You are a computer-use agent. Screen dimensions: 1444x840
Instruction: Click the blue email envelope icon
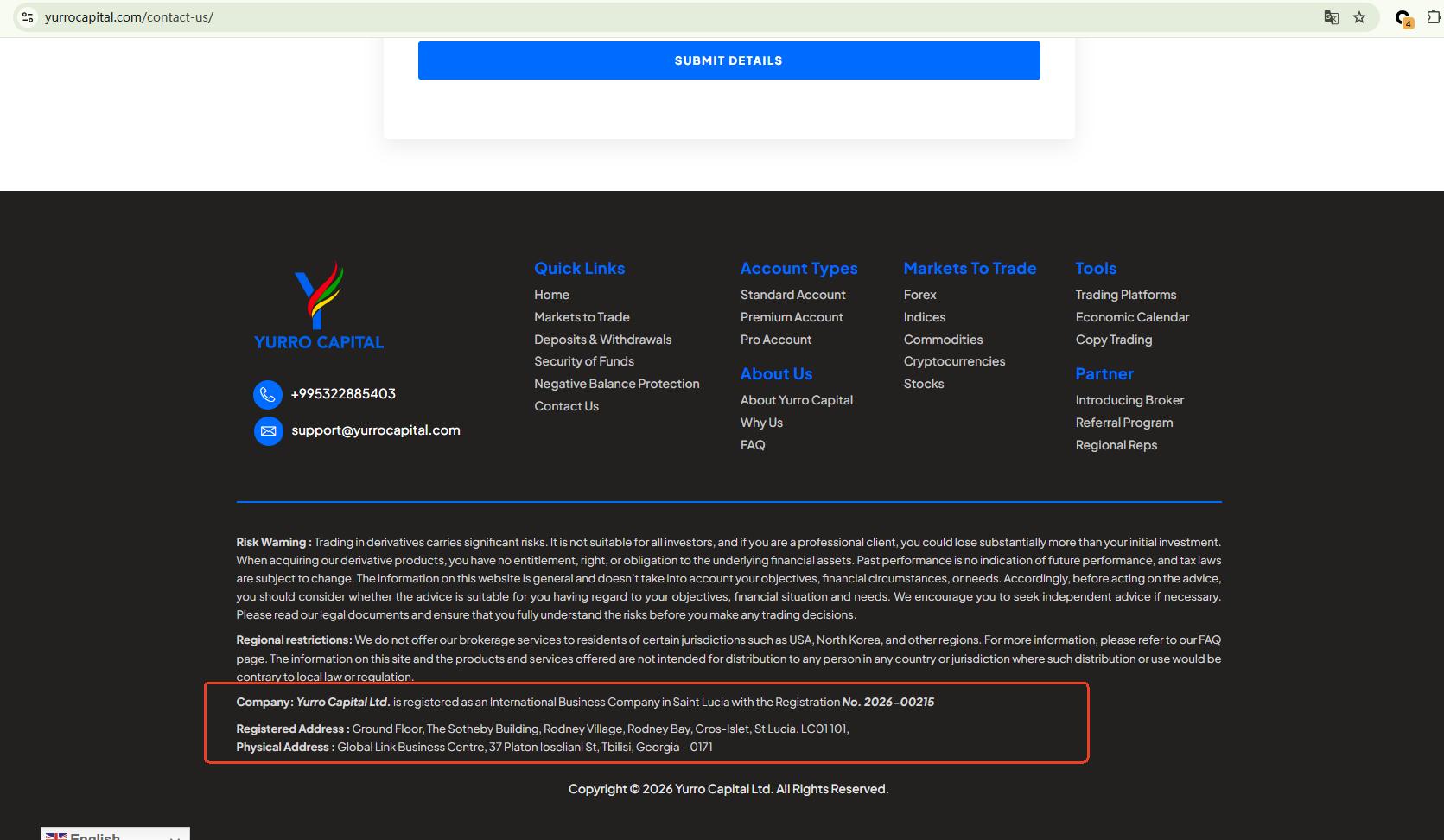click(x=268, y=431)
